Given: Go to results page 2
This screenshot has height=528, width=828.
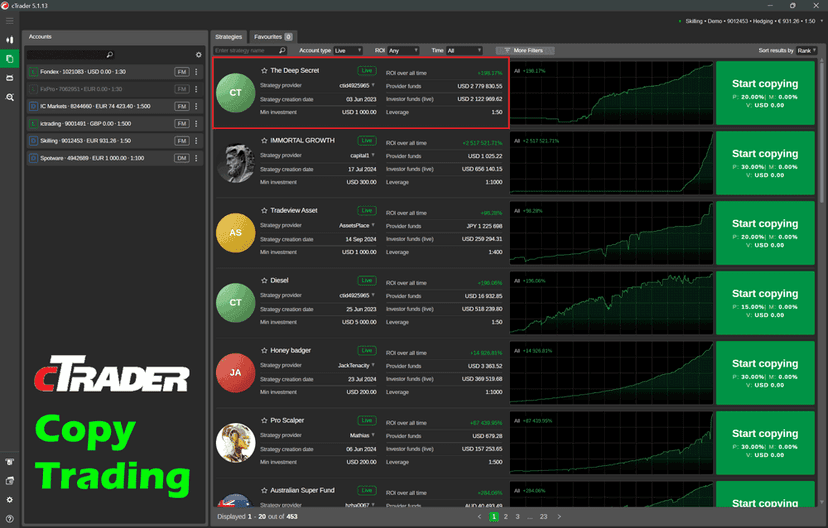Looking at the screenshot, I should [x=505, y=516].
